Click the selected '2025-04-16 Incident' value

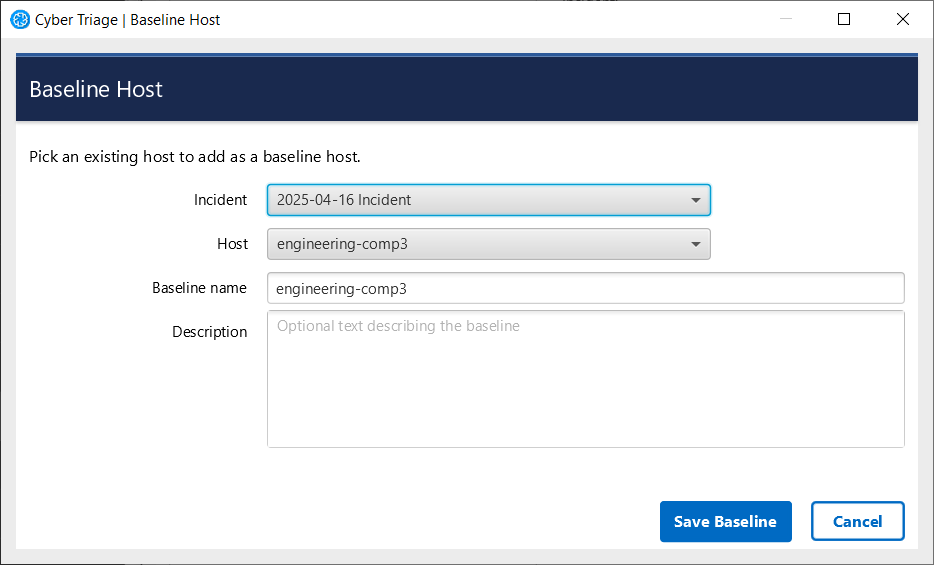coord(344,200)
